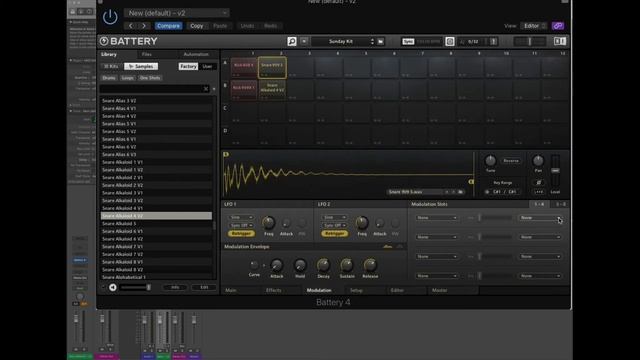Click the Modulation Envelope Attack knob

pos(276,266)
